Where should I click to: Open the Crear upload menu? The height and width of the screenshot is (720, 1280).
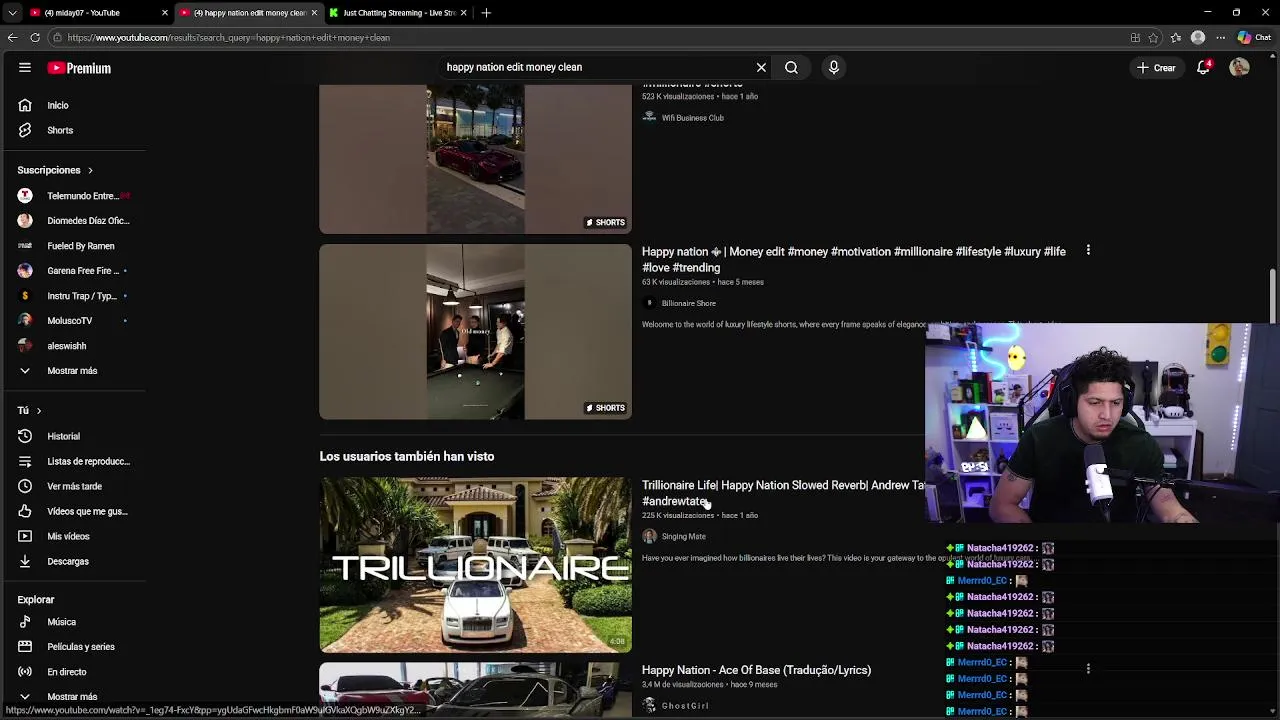click(1156, 68)
